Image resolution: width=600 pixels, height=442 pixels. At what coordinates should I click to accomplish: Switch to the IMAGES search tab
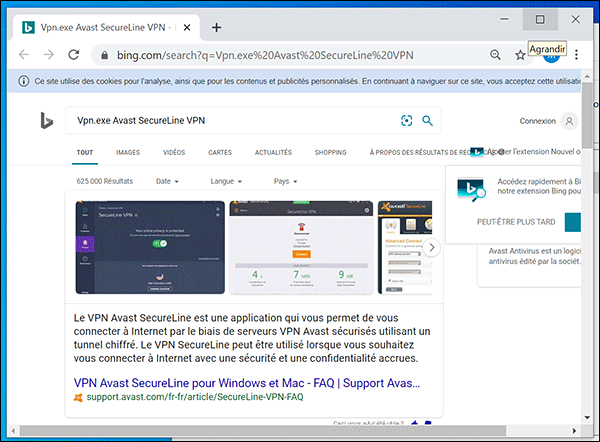[x=127, y=153]
